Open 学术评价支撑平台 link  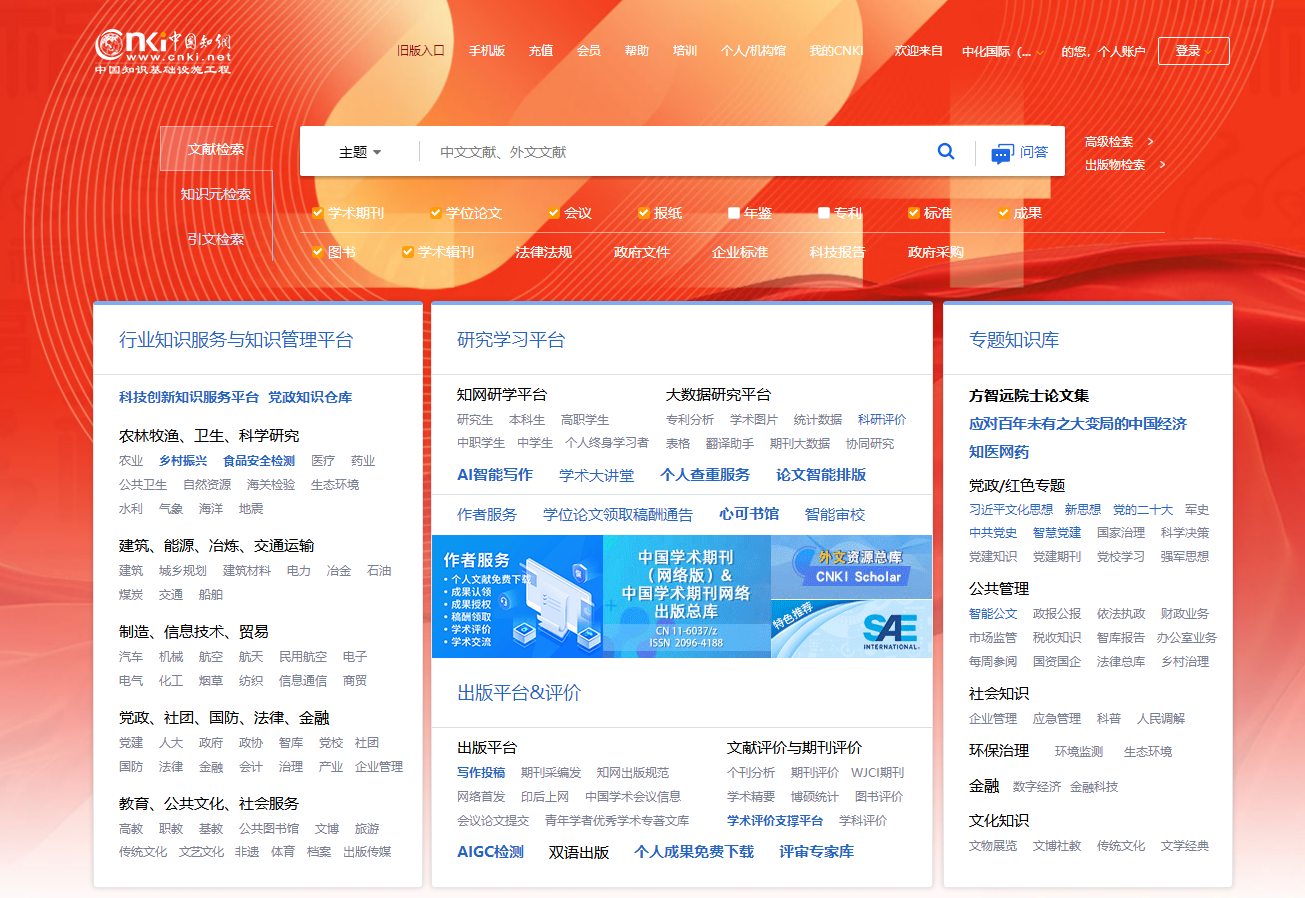pyautogui.click(x=775, y=820)
